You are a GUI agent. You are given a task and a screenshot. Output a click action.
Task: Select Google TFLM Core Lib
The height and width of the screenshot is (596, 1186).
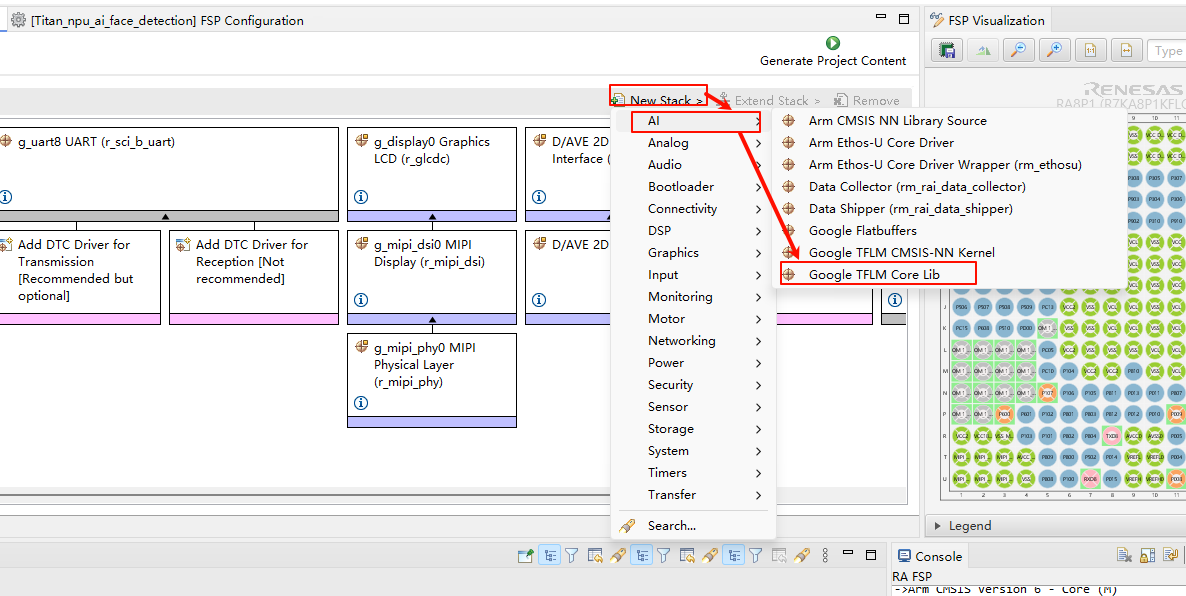pyautogui.click(x=873, y=274)
